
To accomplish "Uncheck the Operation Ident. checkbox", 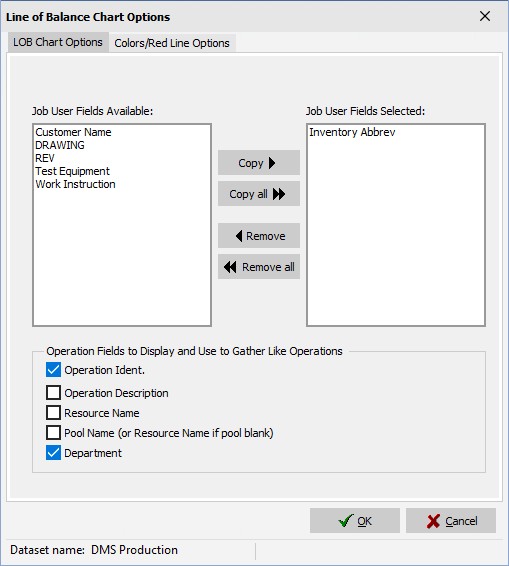I will coord(53,370).
